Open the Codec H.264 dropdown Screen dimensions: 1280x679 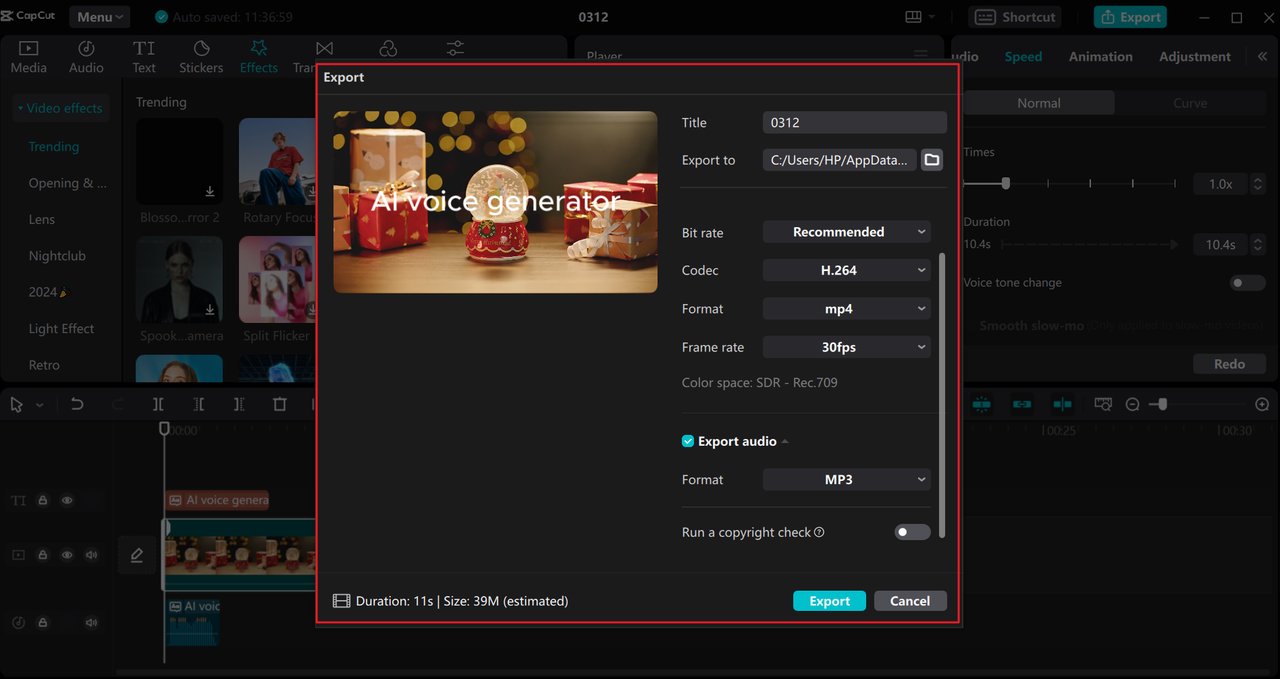point(846,270)
